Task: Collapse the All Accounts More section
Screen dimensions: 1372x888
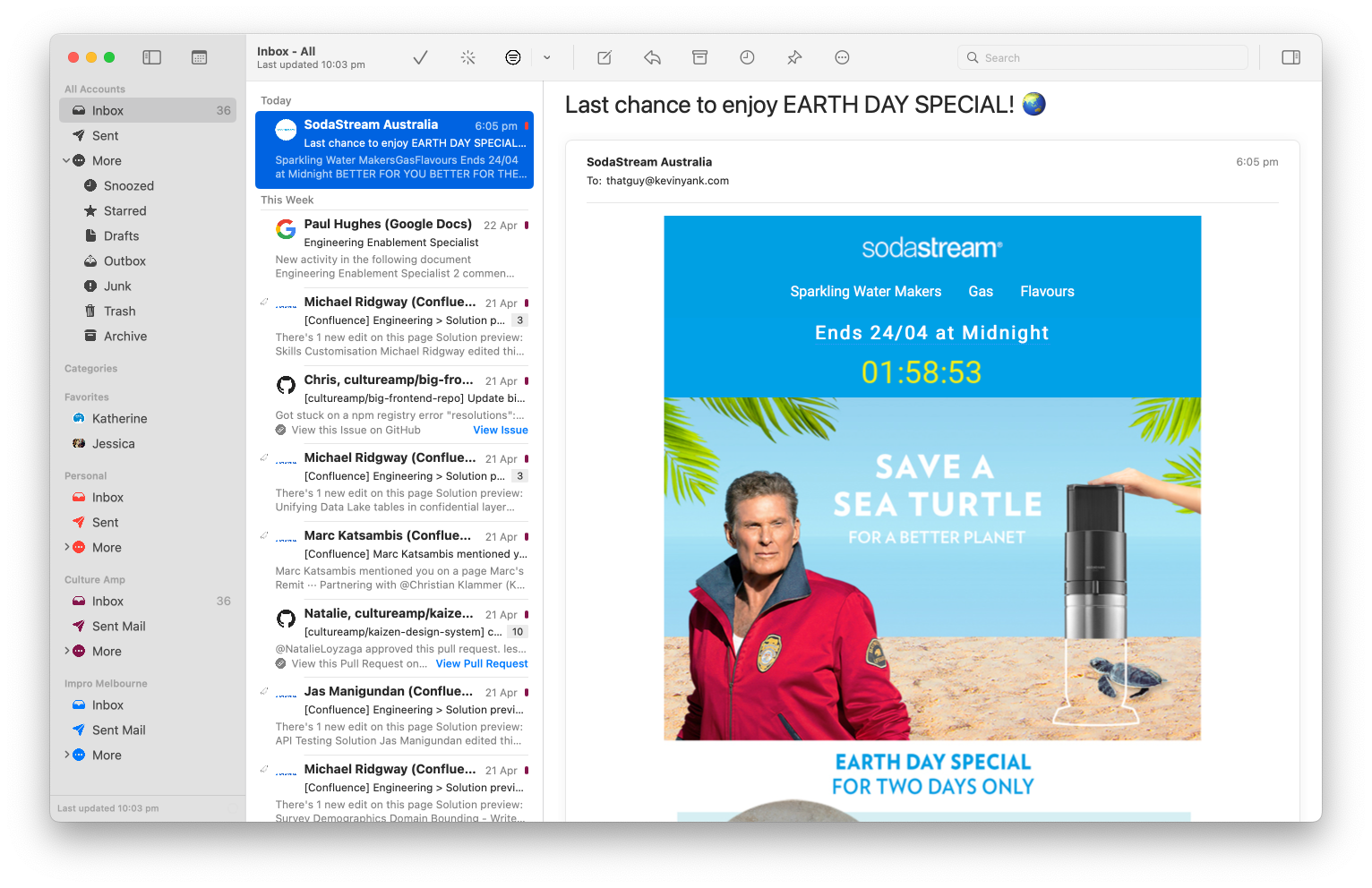Action: point(66,161)
